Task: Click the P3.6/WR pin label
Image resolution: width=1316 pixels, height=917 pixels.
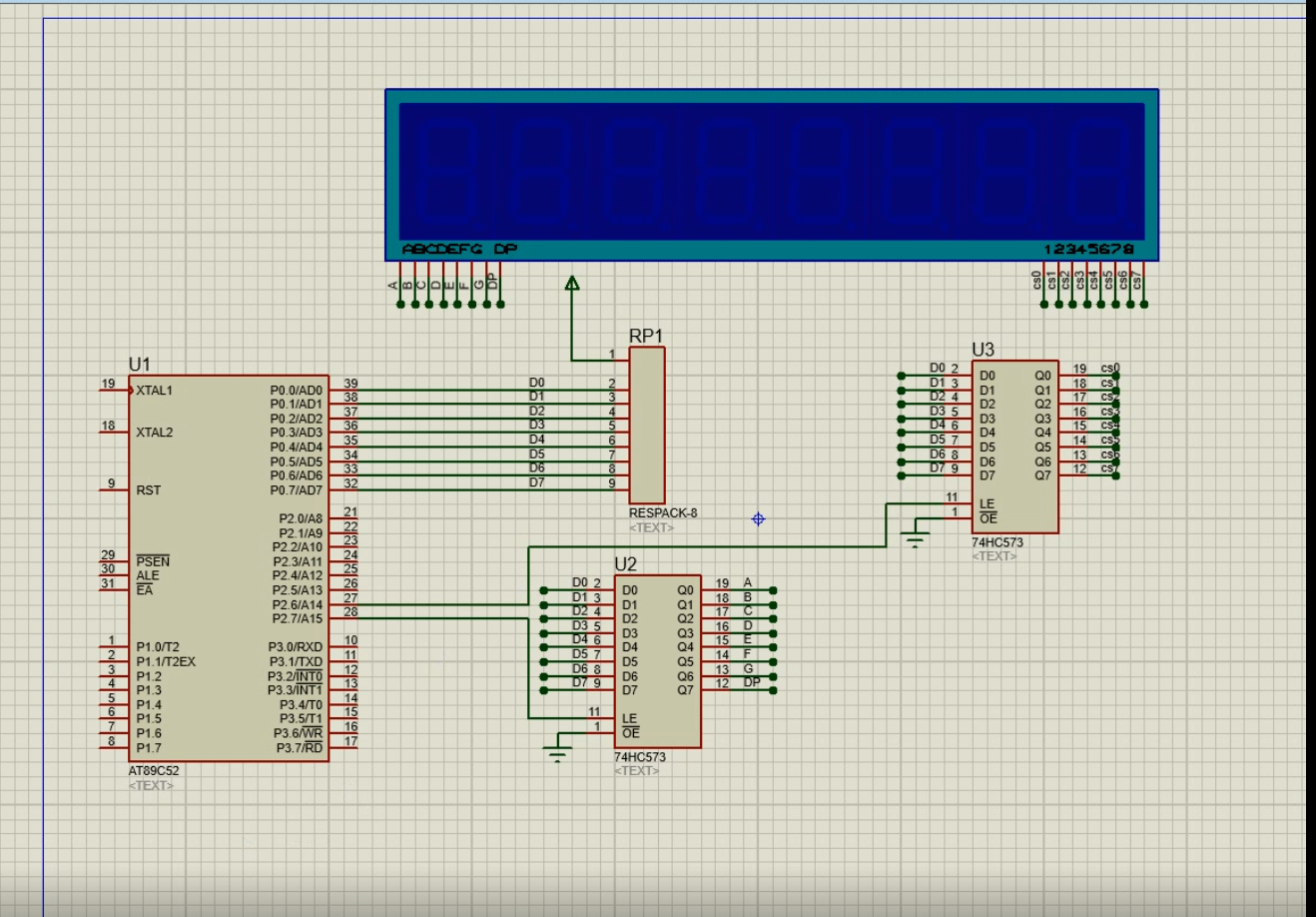Action: 299,733
